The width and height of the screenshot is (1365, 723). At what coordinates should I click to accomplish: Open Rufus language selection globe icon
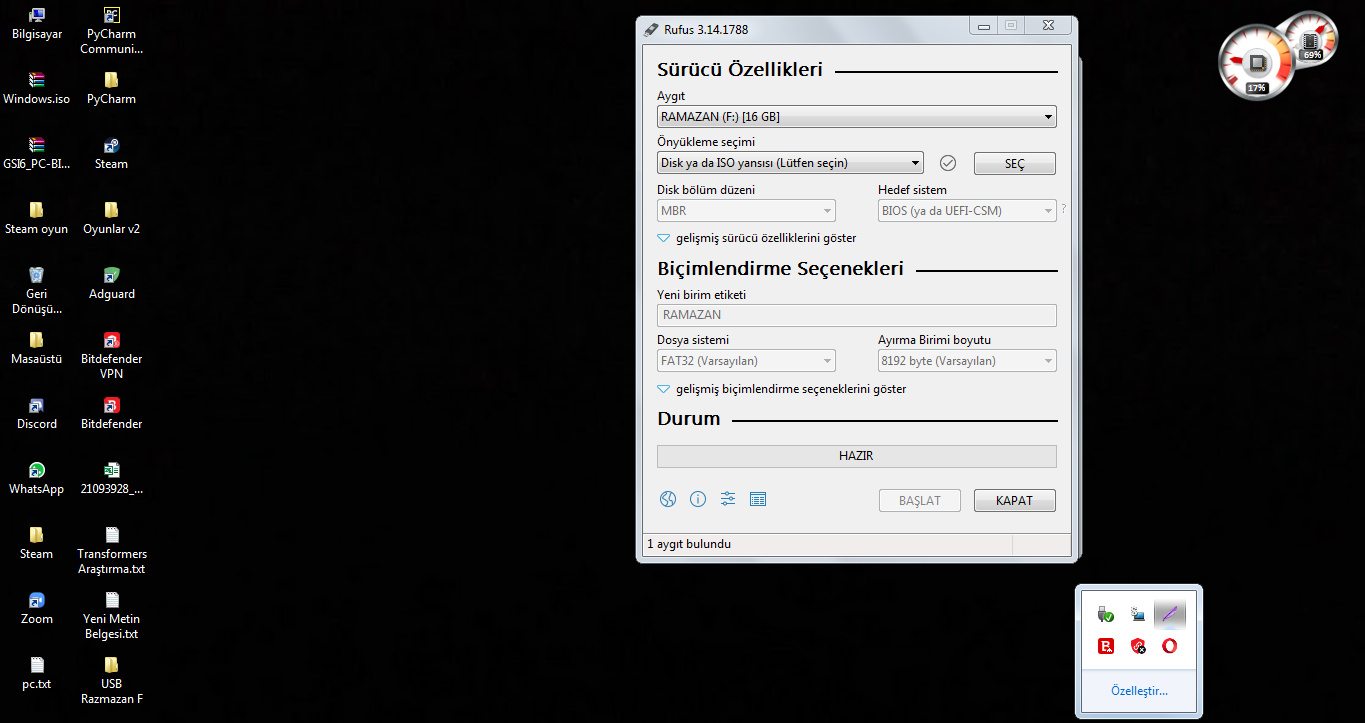[x=668, y=499]
